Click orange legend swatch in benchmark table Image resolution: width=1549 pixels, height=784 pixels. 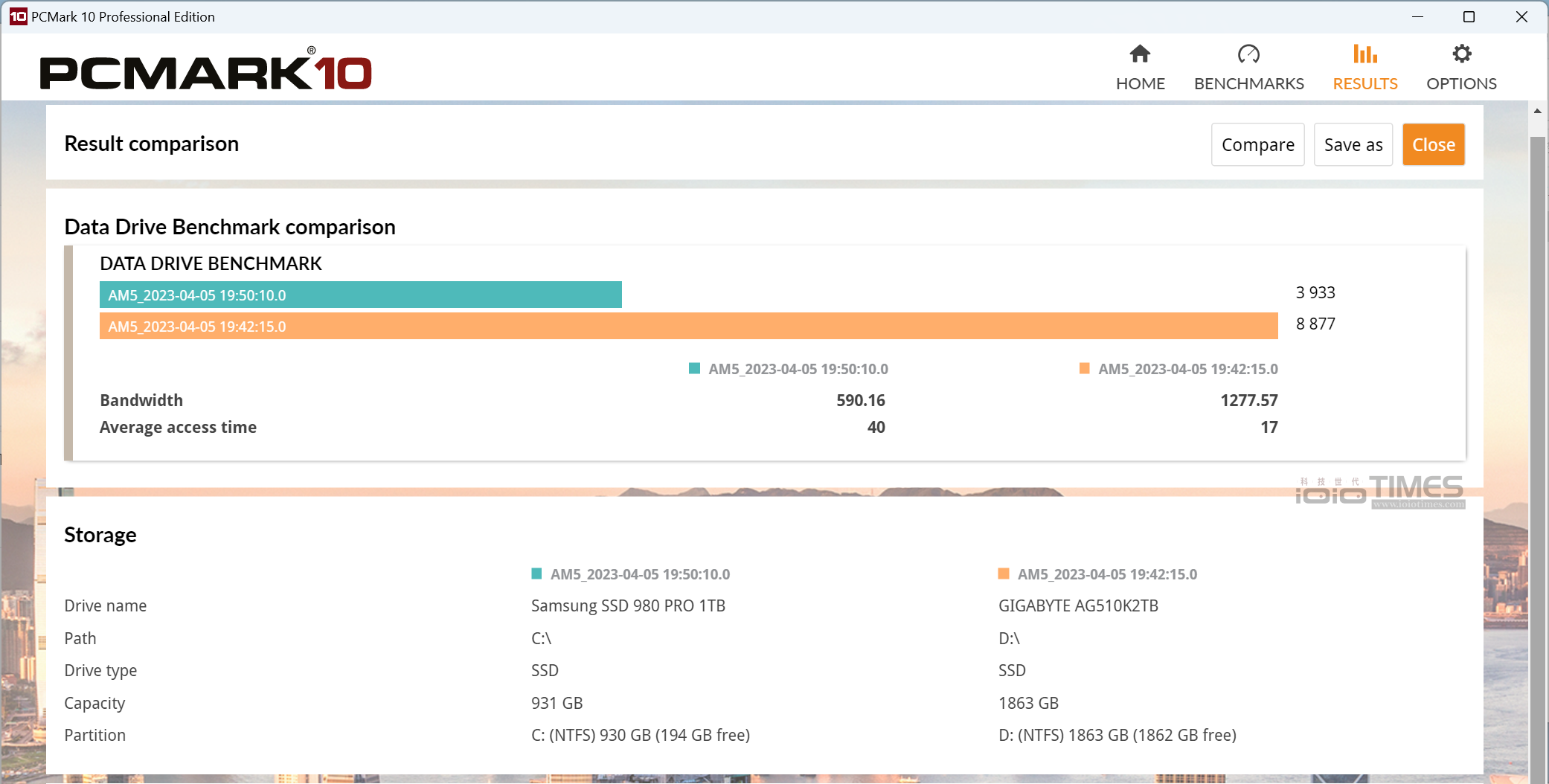(1084, 368)
